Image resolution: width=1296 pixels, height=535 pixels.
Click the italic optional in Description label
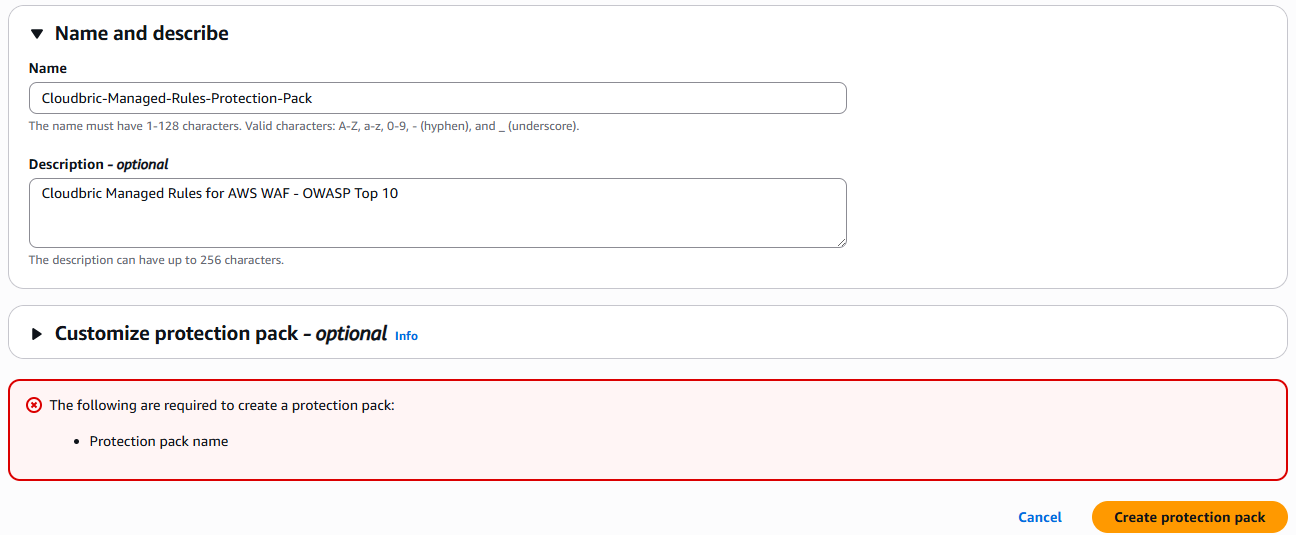(x=143, y=164)
